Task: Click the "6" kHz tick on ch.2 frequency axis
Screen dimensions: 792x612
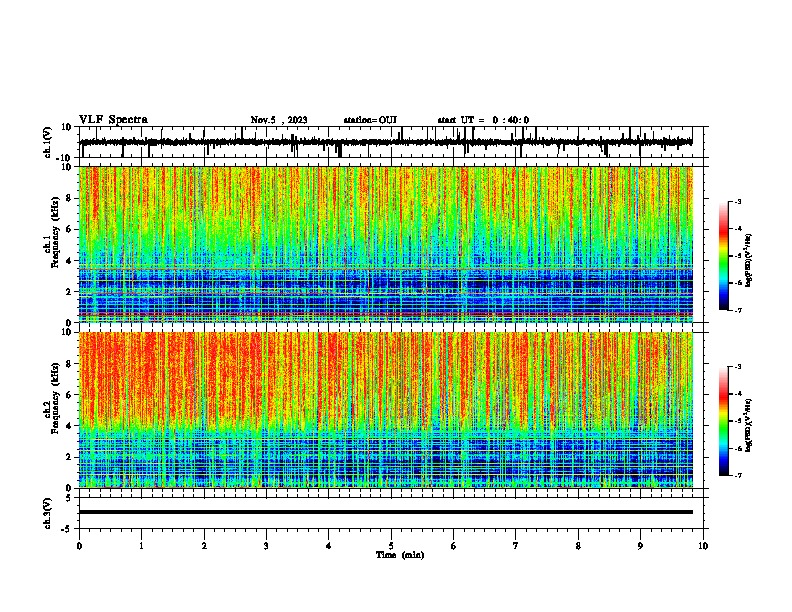Action: point(69,395)
